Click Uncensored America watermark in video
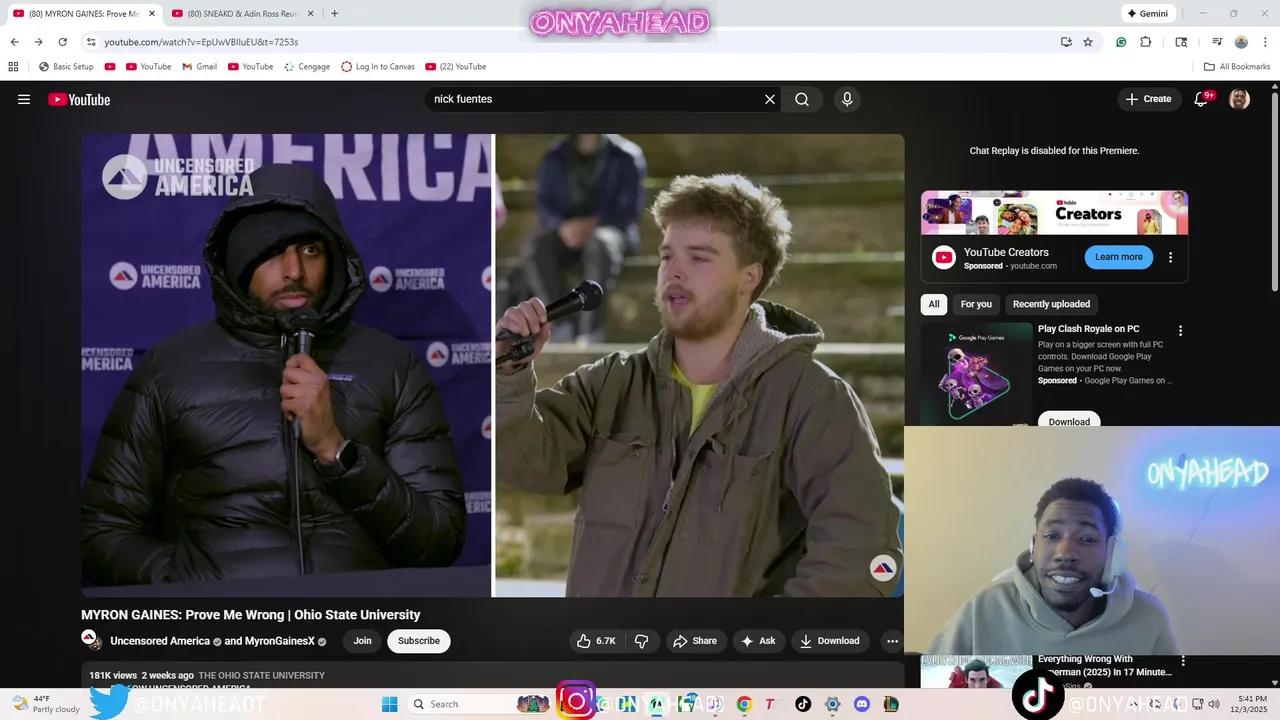The width and height of the screenshot is (1280, 720). pyautogui.click(x=883, y=568)
